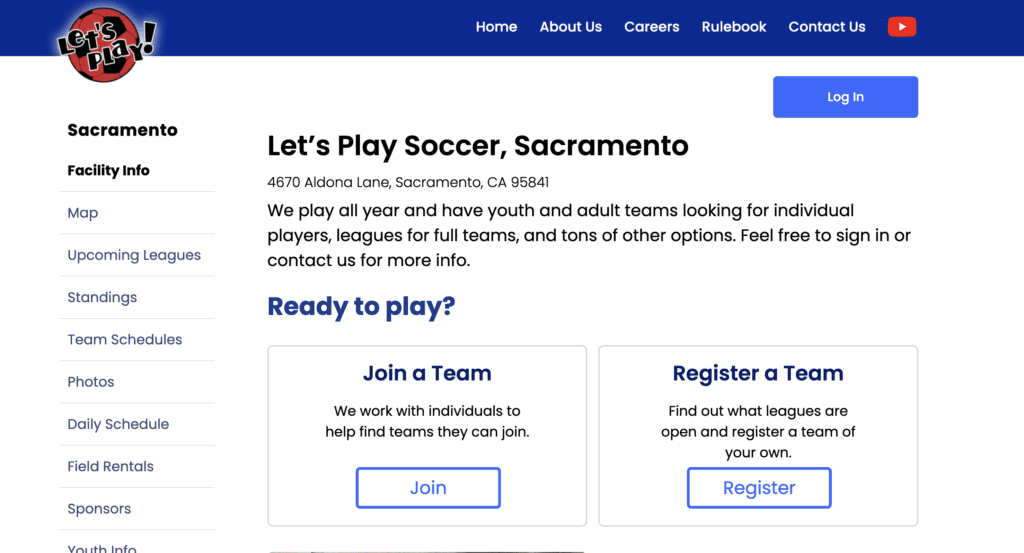Viewport: 1024px width, 553px height.
Task: Open Team Schedules link
Action: (125, 340)
